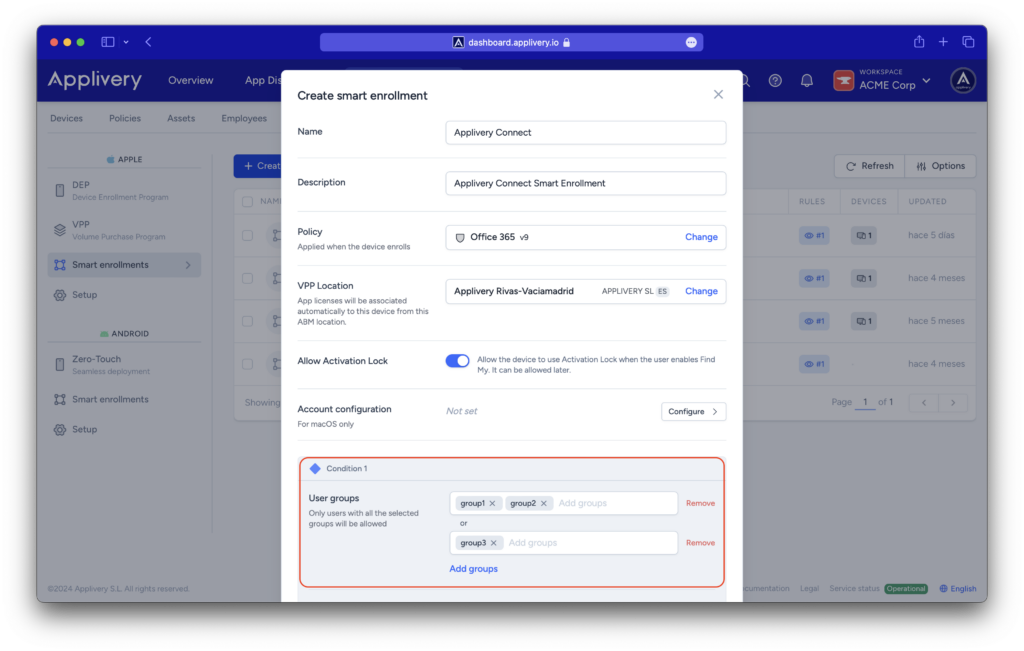
Task: Go to the previous page arrow
Action: click(x=924, y=402)
